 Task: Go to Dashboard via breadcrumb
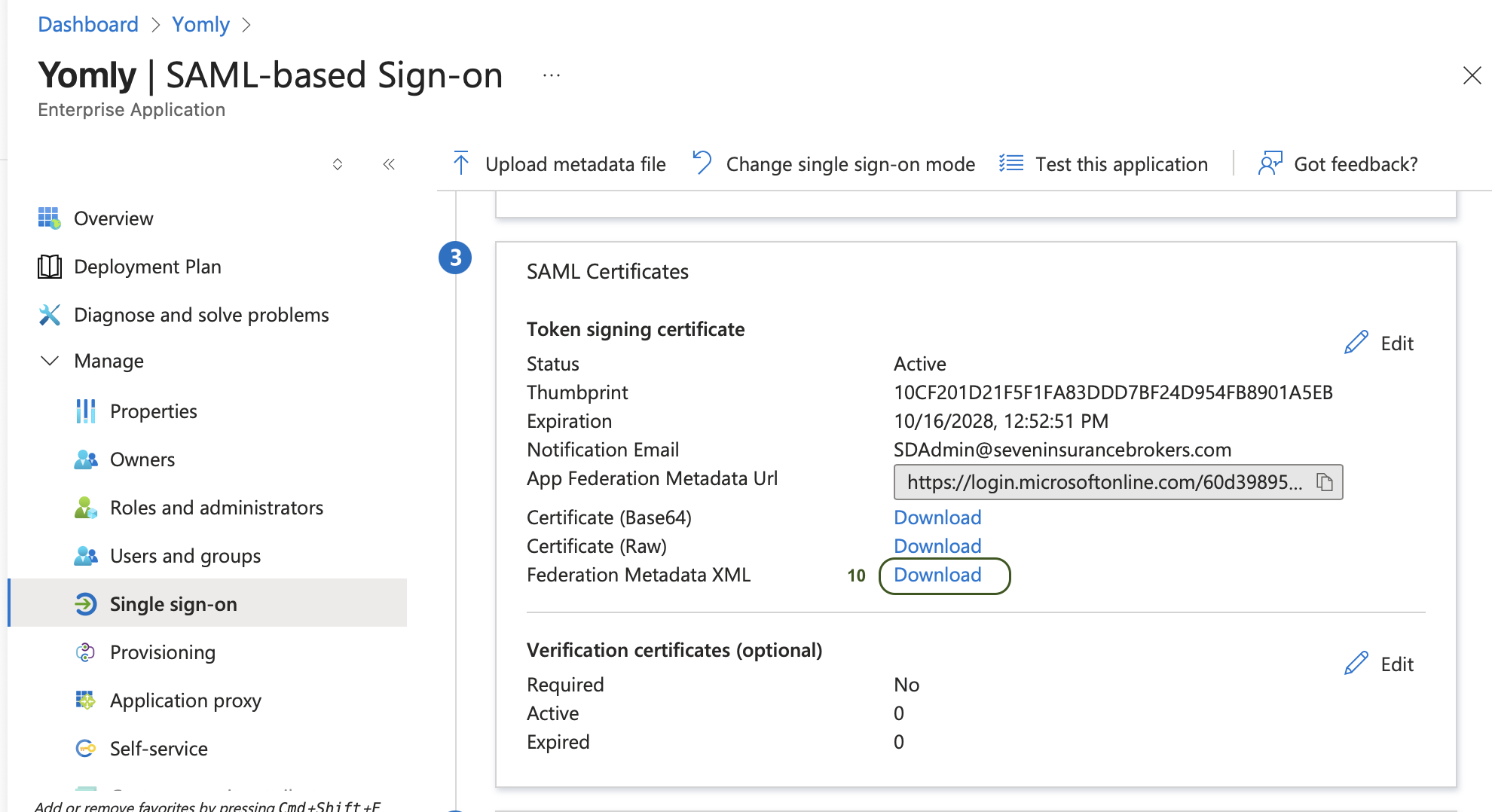click(88, 24)
